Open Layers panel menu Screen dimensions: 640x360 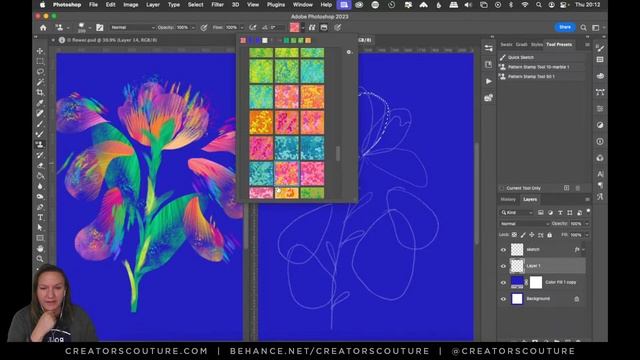click(587, 200)
